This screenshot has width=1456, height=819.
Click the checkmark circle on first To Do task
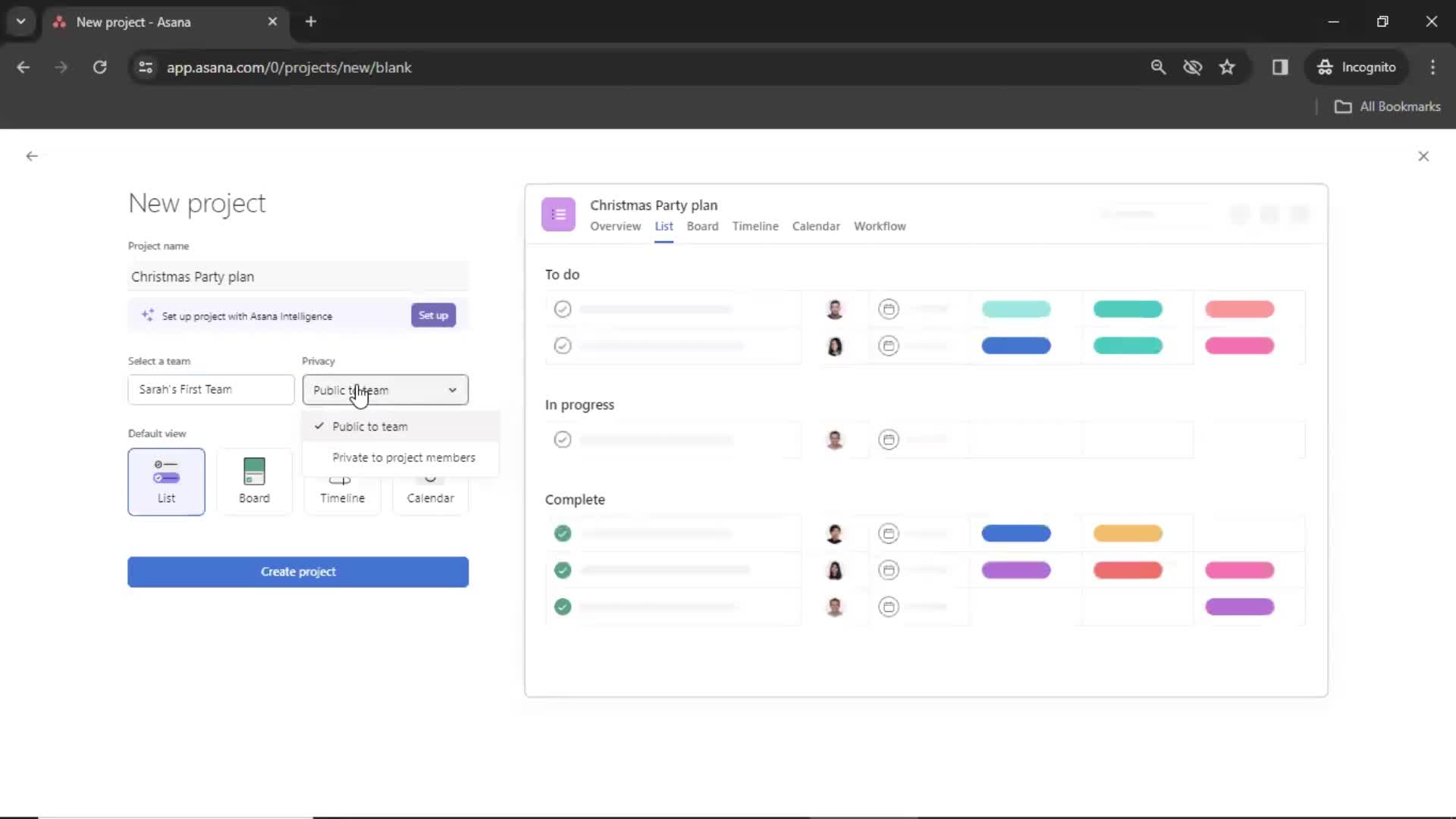(x=563, y=309)
